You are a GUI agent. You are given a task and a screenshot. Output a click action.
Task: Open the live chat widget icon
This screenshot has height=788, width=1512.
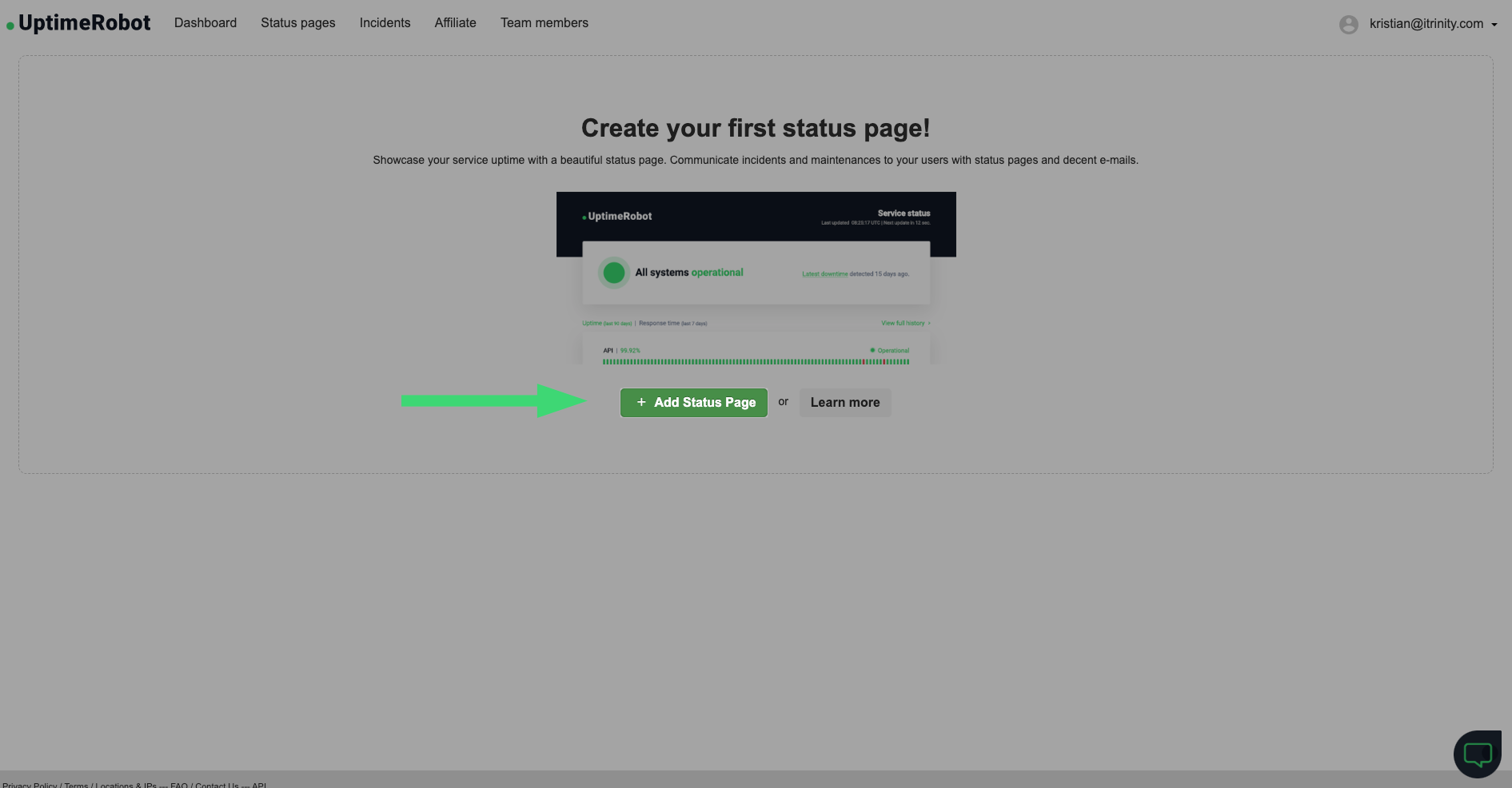(x=1478, y=754)
